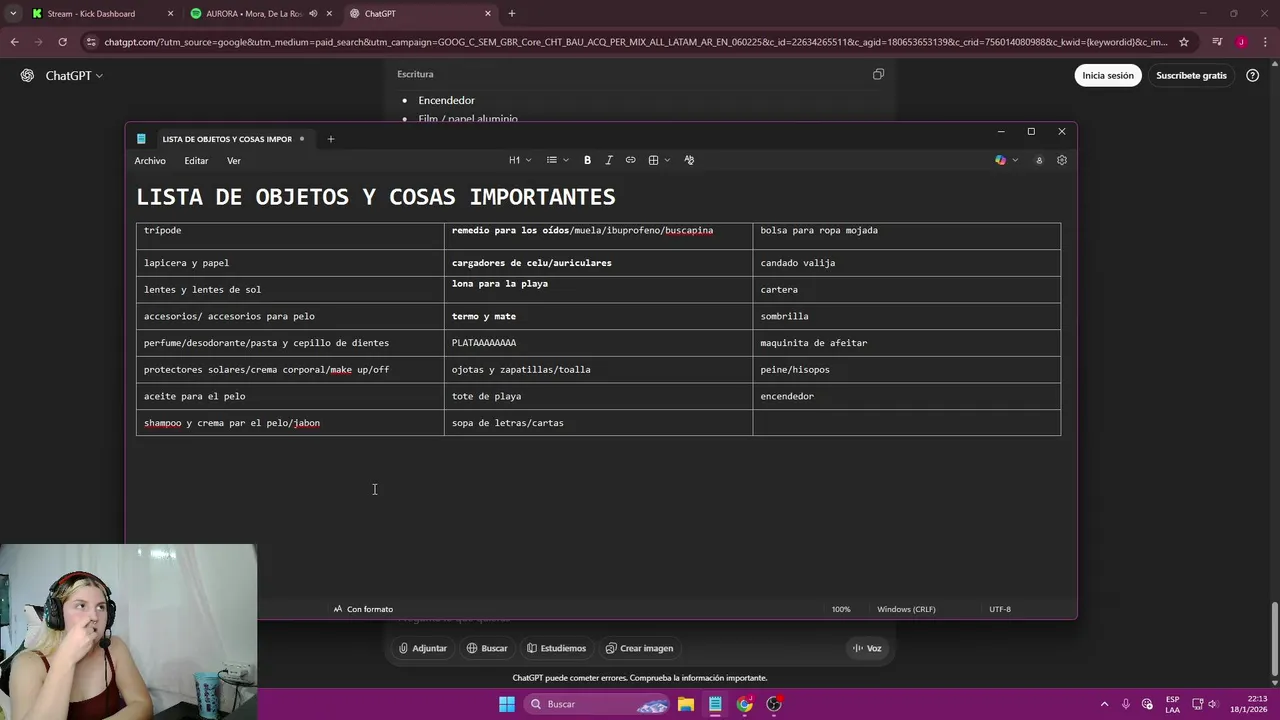
Task: Toggle italic formatting in Notepad toolbar
Action: click(x=609, y=160)
